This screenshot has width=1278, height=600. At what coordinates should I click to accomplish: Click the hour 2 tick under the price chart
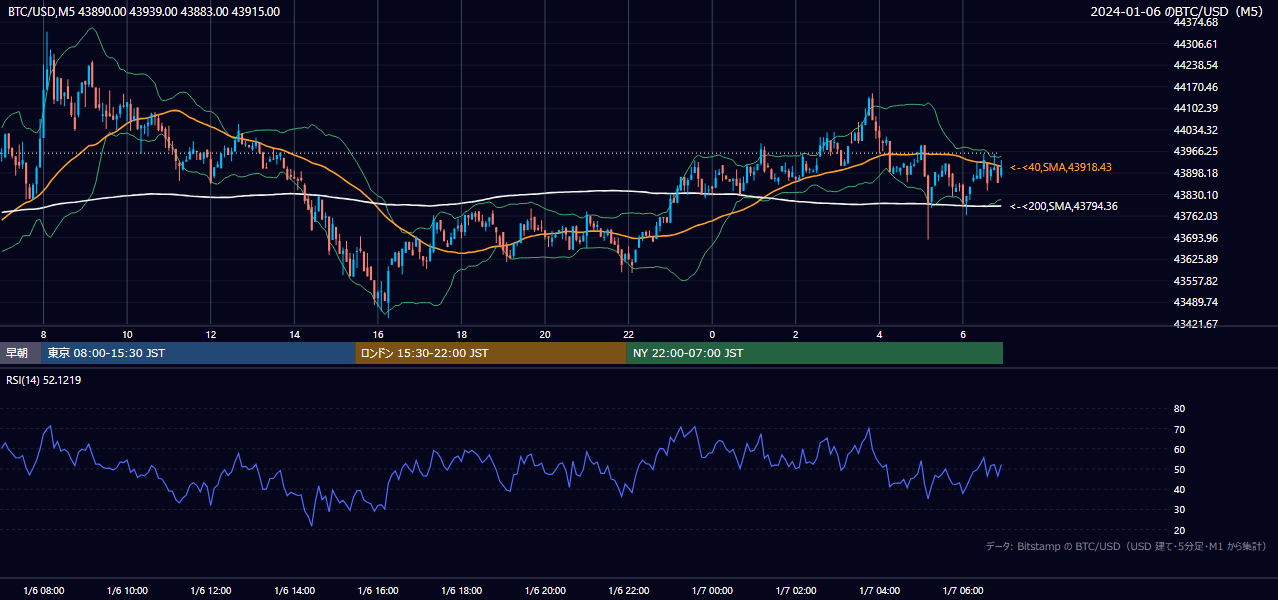click(x=796, y=334)
